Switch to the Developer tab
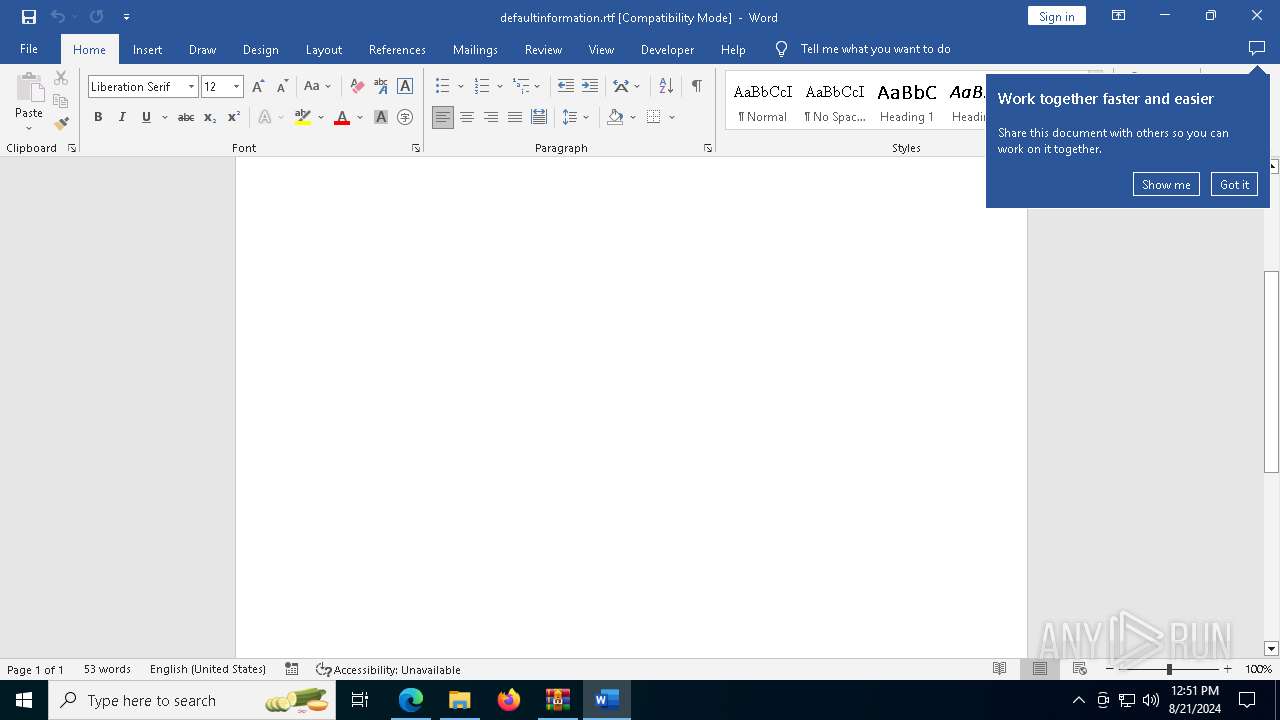The width and height of the screenshot is (1280, 720). [x=667, y=49]
